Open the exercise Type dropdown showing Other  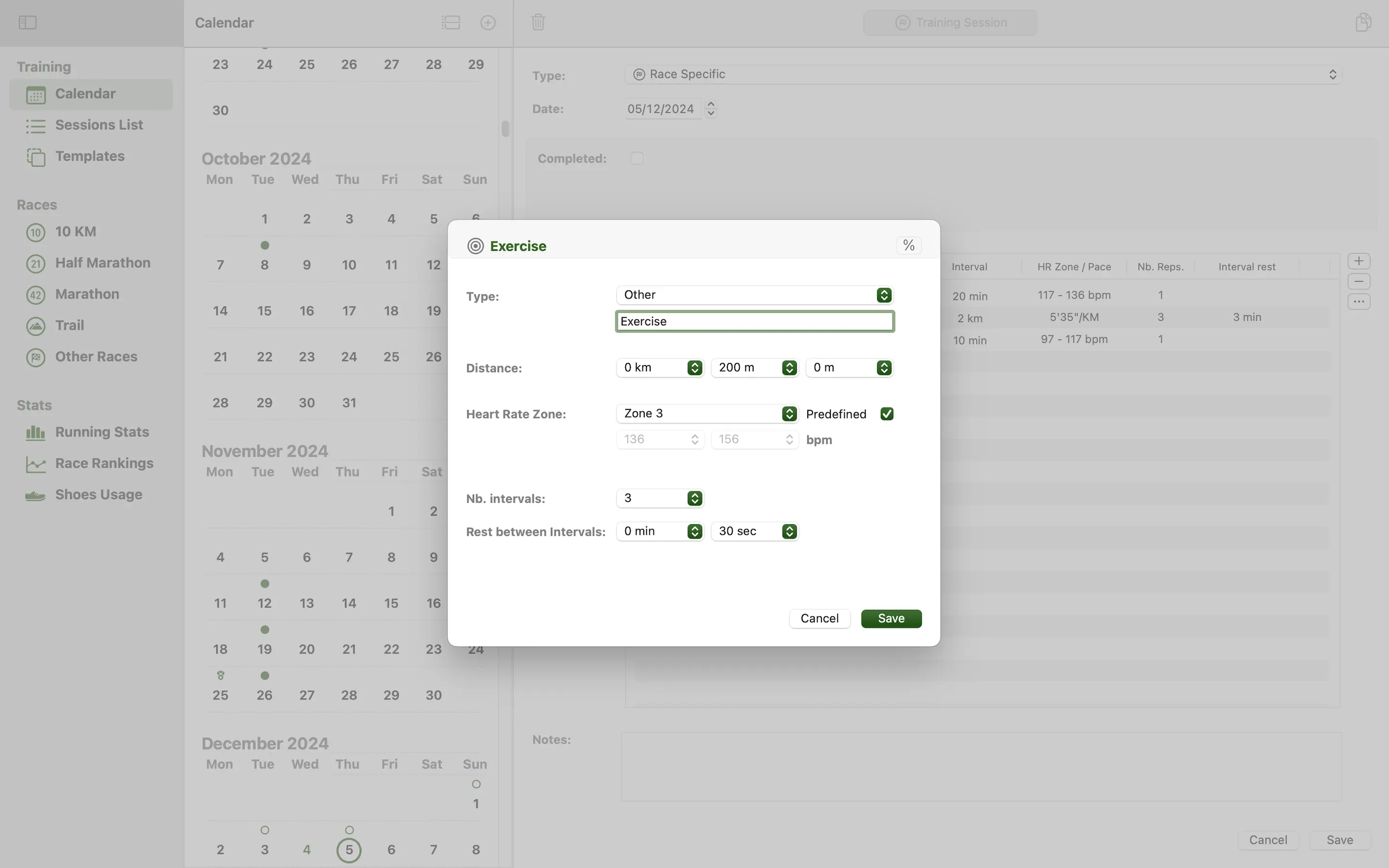[754, 295]
